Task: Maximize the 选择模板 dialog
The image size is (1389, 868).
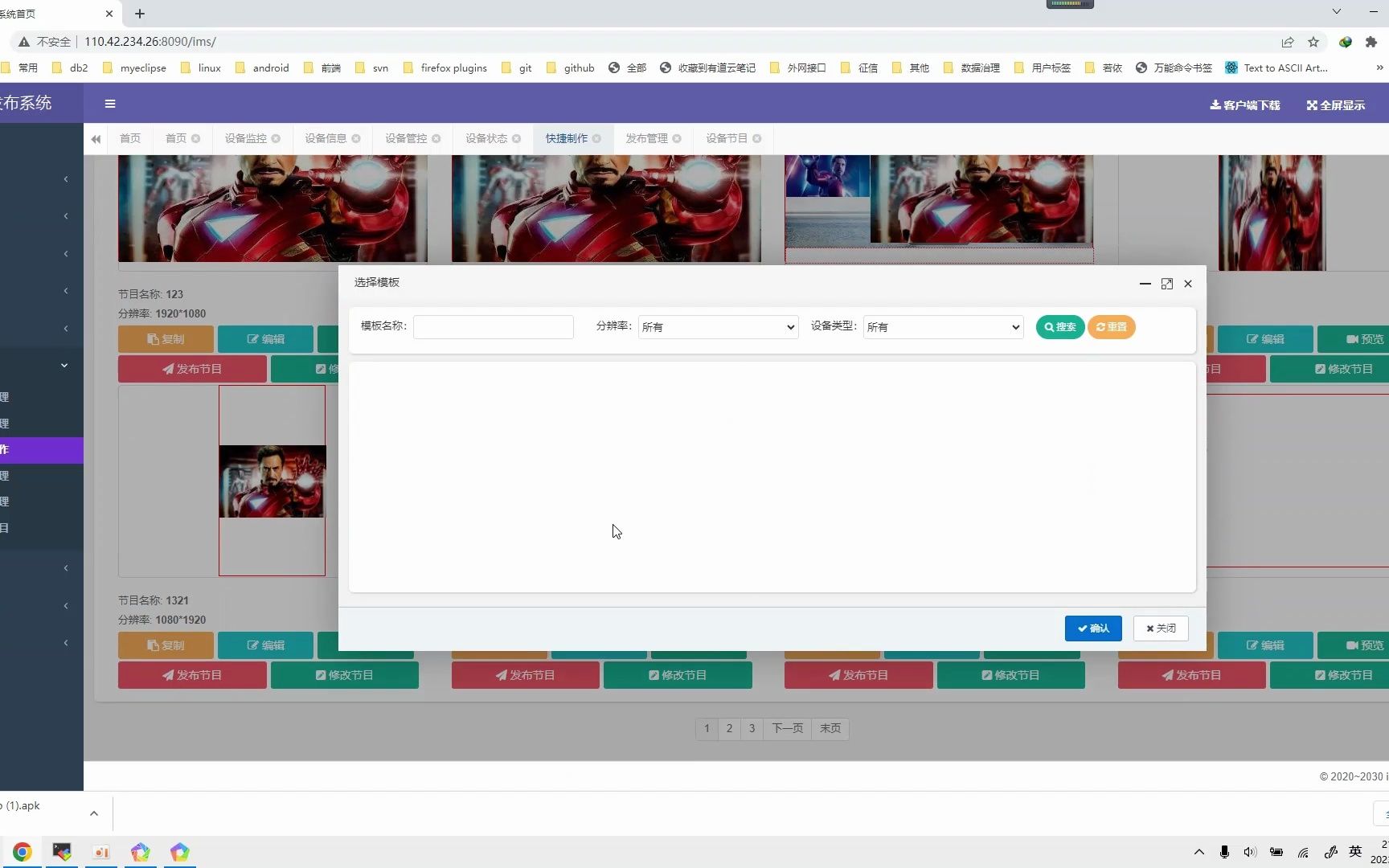Action: tap(1167, 284)
